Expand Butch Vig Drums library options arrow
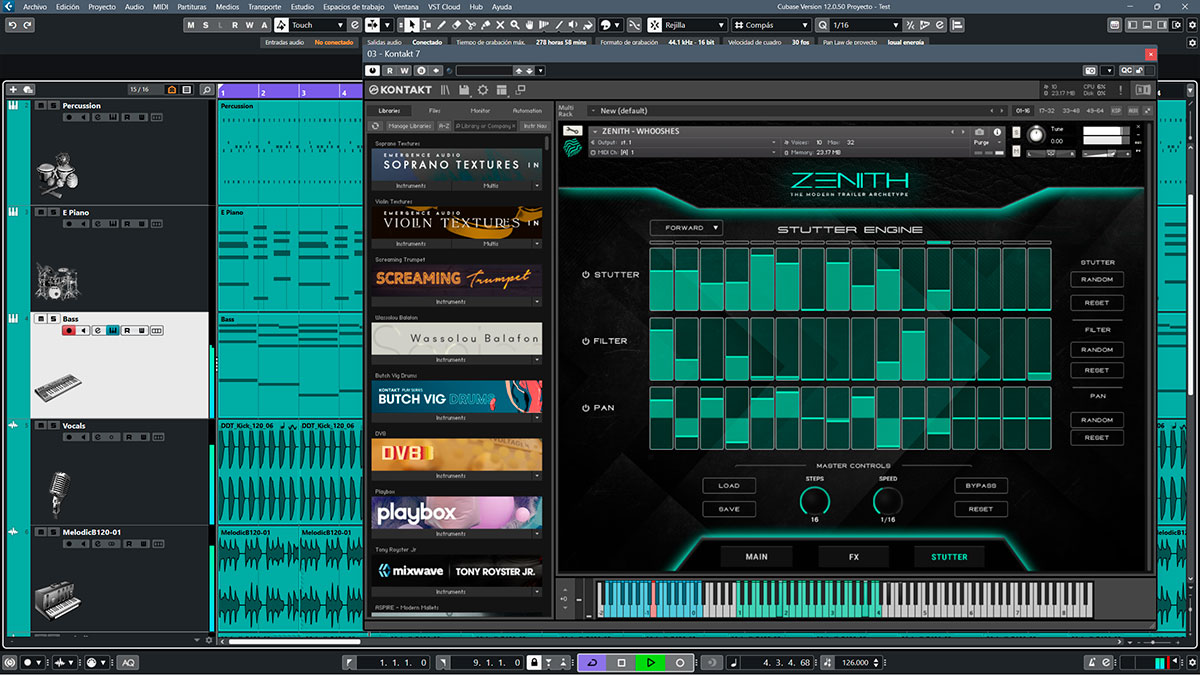 [x=536, y=418]
